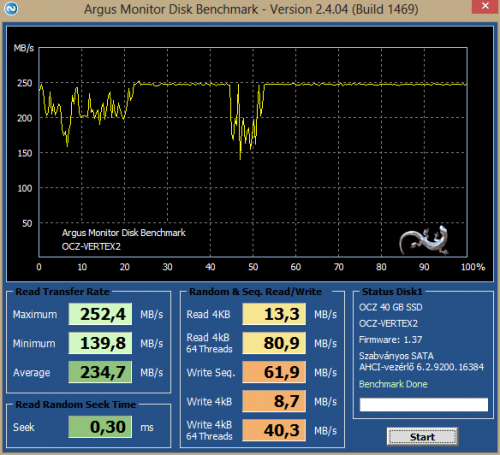
Task: Click the Benchmark Done status text
Action: pos(393,384)
